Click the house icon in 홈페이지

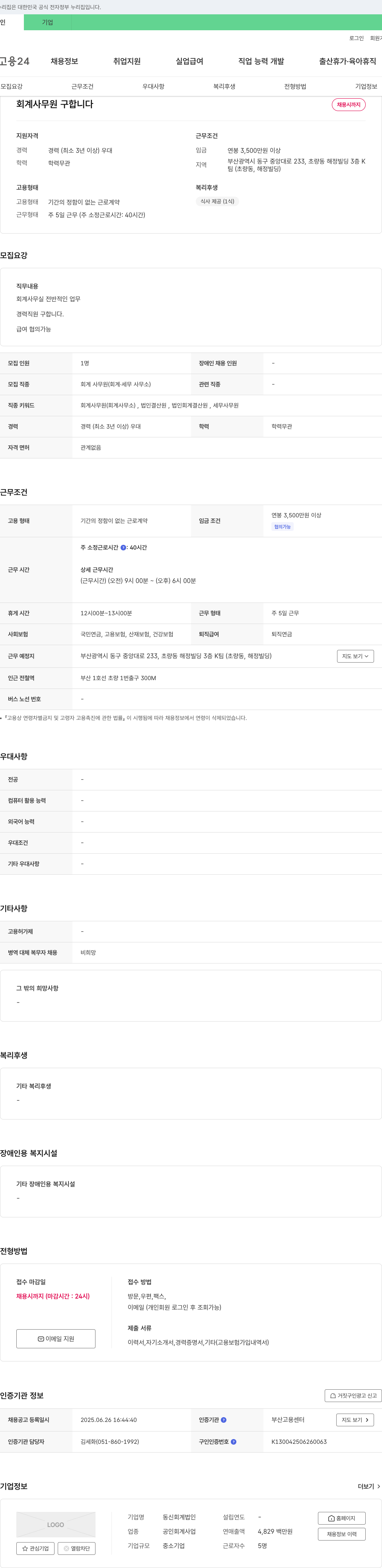pyautogui.click(x=331, y=1518)
